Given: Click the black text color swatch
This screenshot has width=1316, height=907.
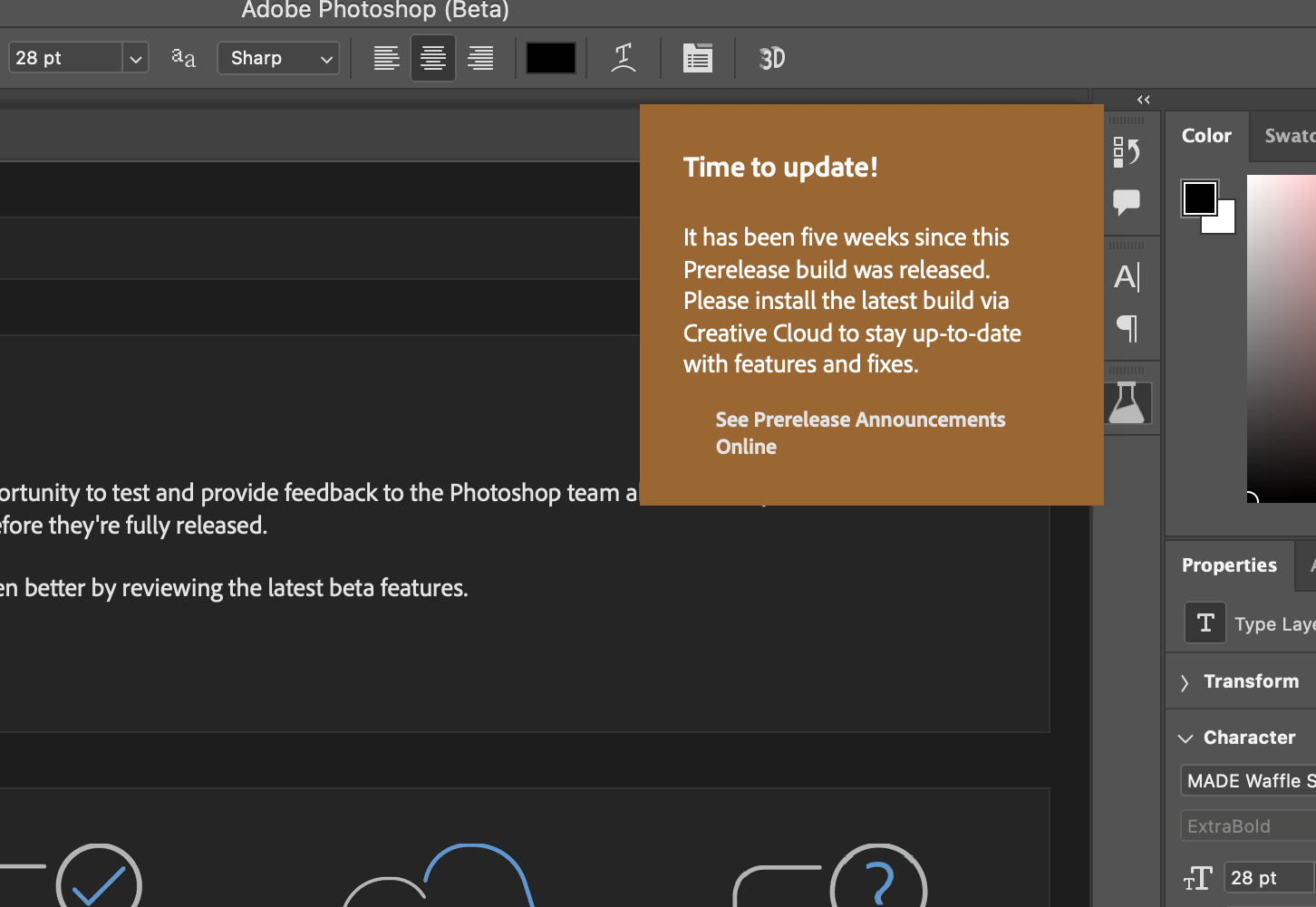Looking at the screenshot, I should tap(551, 59).
